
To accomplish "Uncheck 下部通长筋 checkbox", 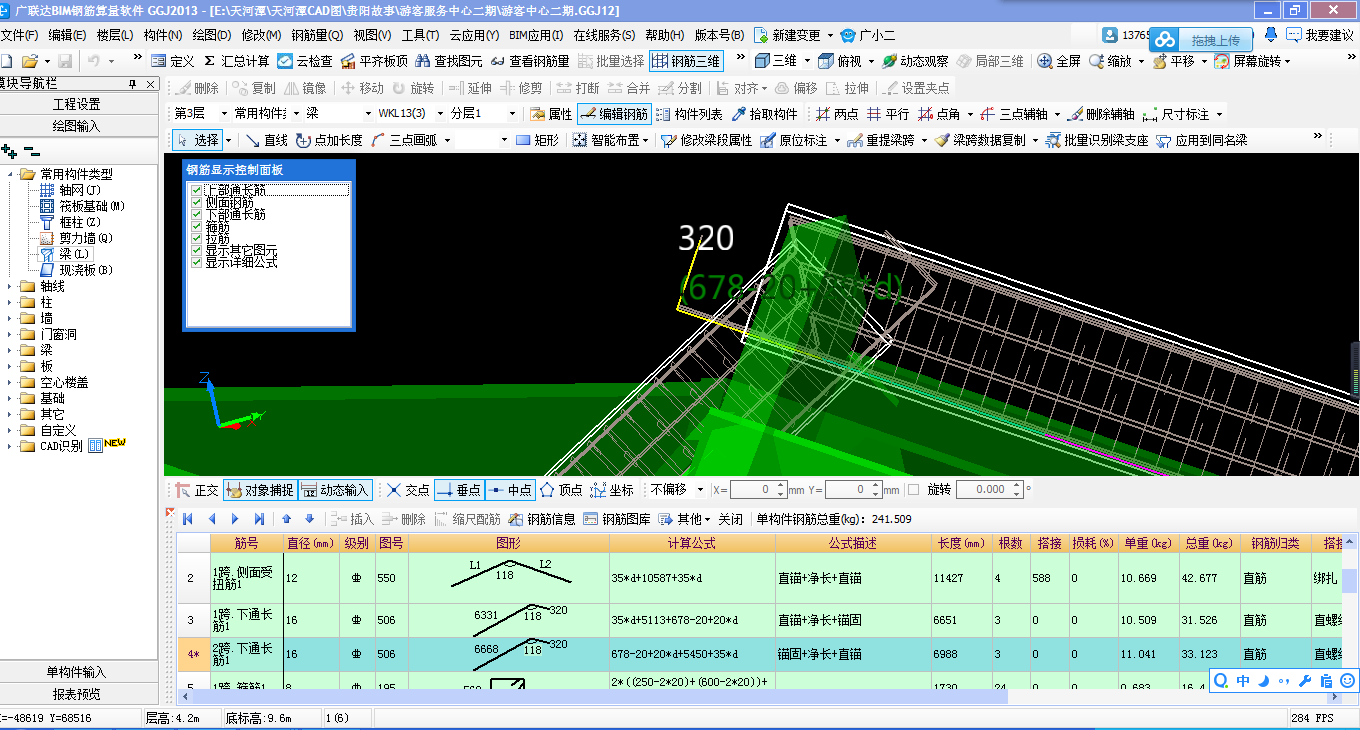I will (196, 214).
